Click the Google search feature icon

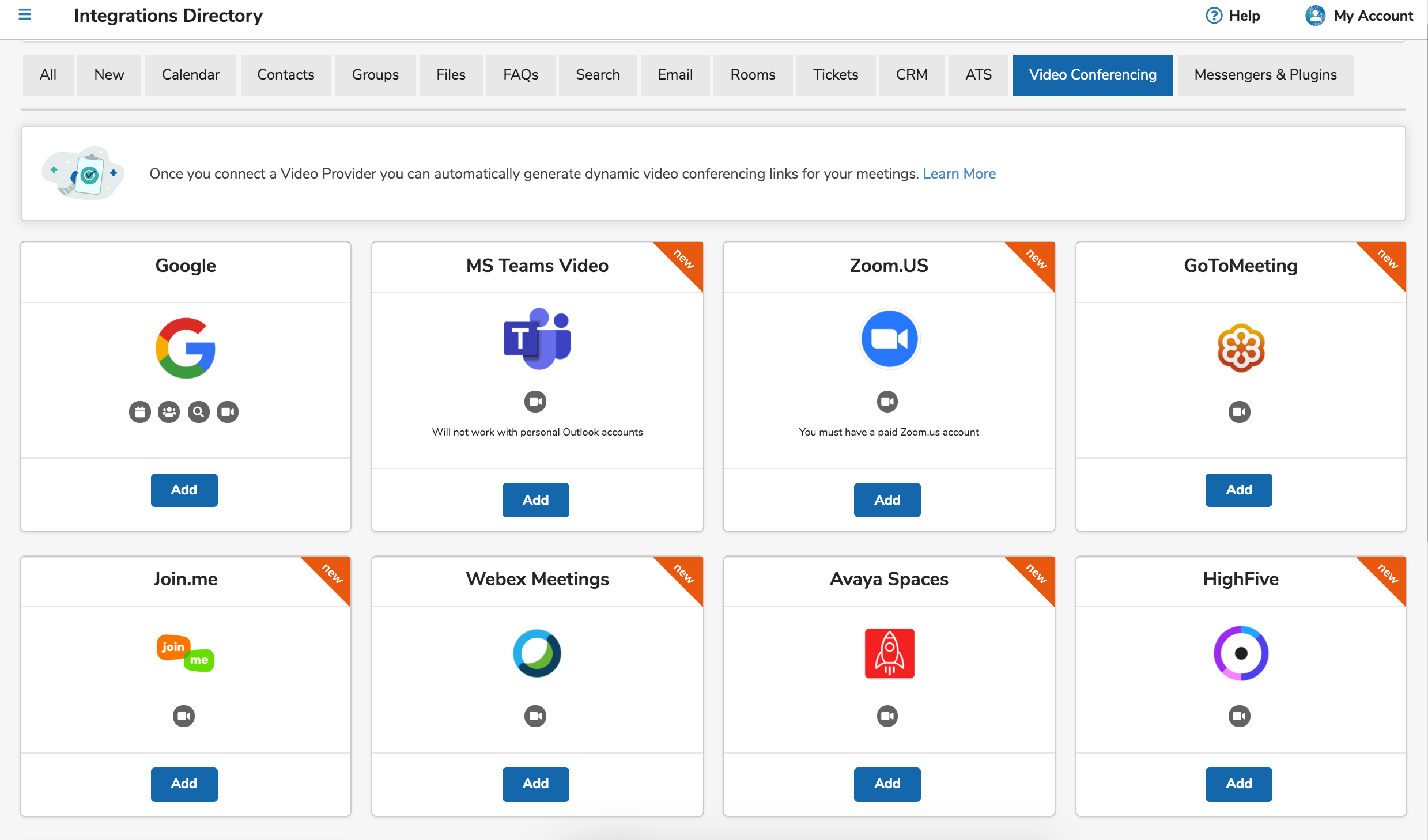[198, 412]
